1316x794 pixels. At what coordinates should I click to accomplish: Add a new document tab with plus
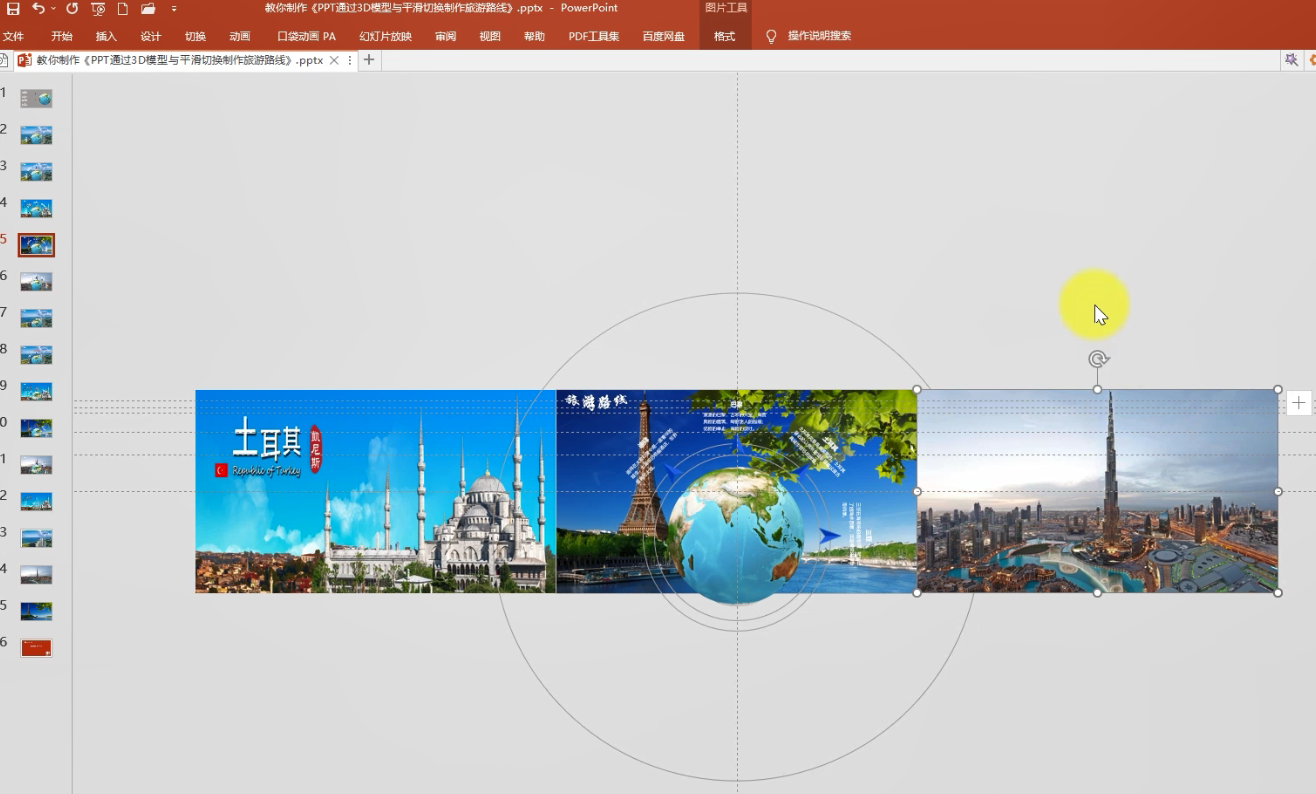pyautogui.click(x=369, y=60)
